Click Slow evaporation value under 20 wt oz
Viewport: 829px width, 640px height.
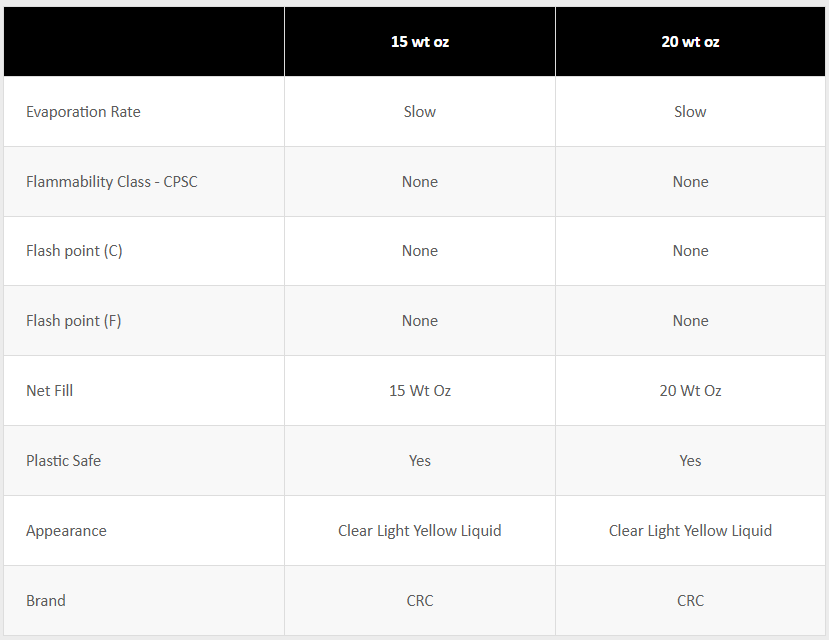pyautogui.click(x=690, y=112)
